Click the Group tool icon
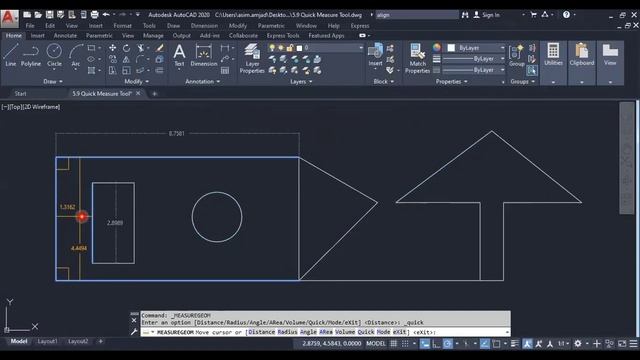 tap(516, 55)
